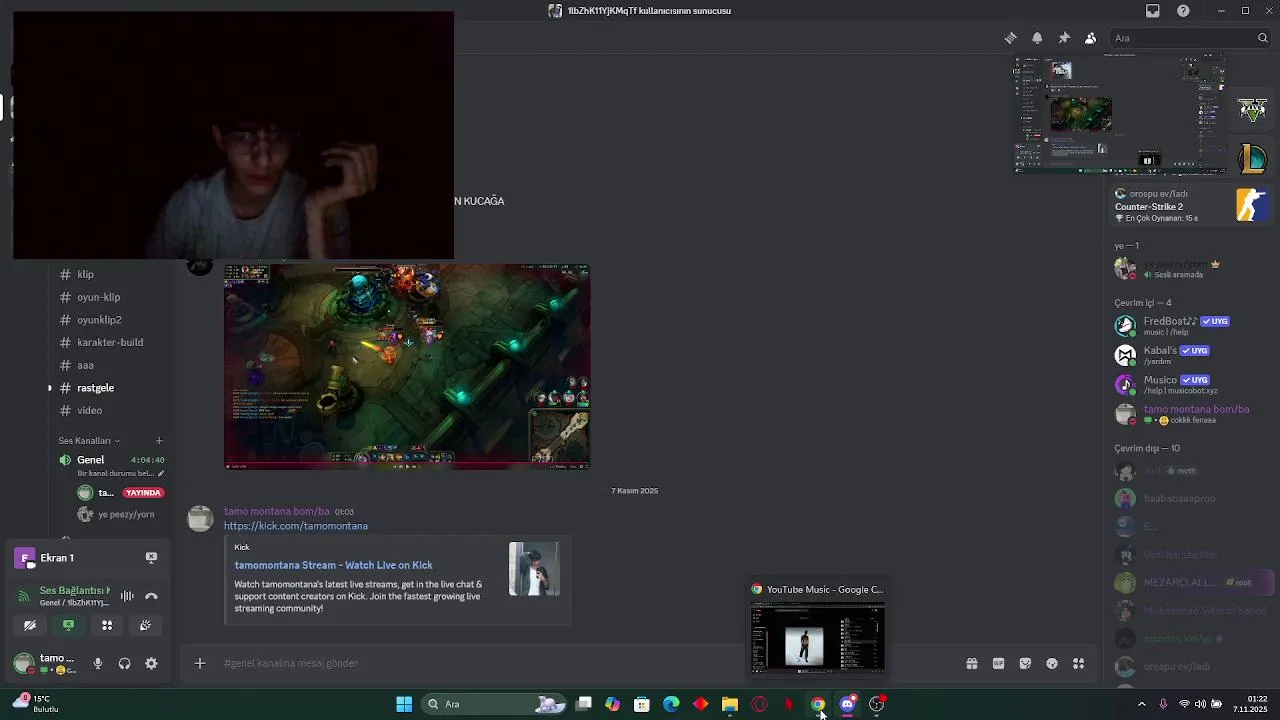Open Discord icon in taskbar

tap(847, 704)
